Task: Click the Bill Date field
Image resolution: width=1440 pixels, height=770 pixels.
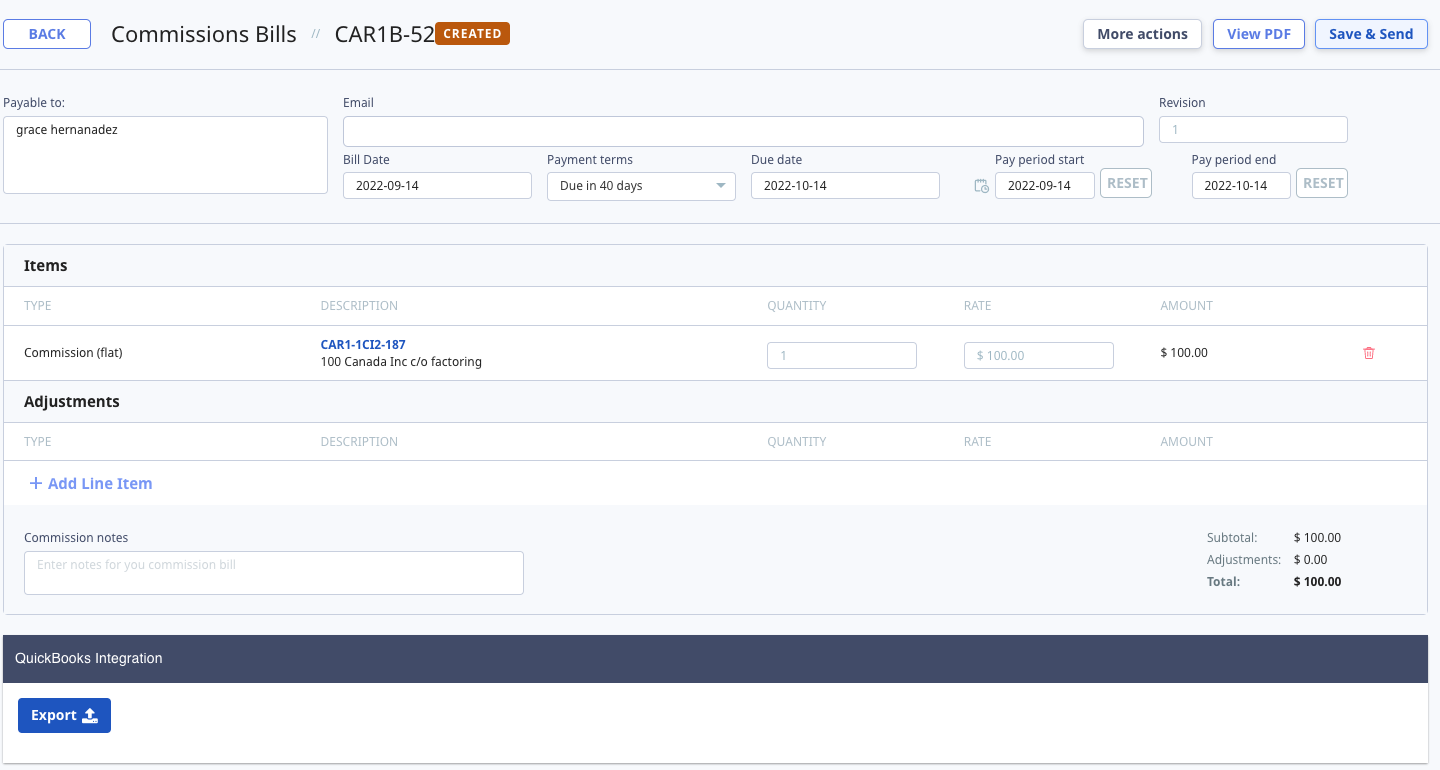Action: pyautogui.click(x=437, y=185)
